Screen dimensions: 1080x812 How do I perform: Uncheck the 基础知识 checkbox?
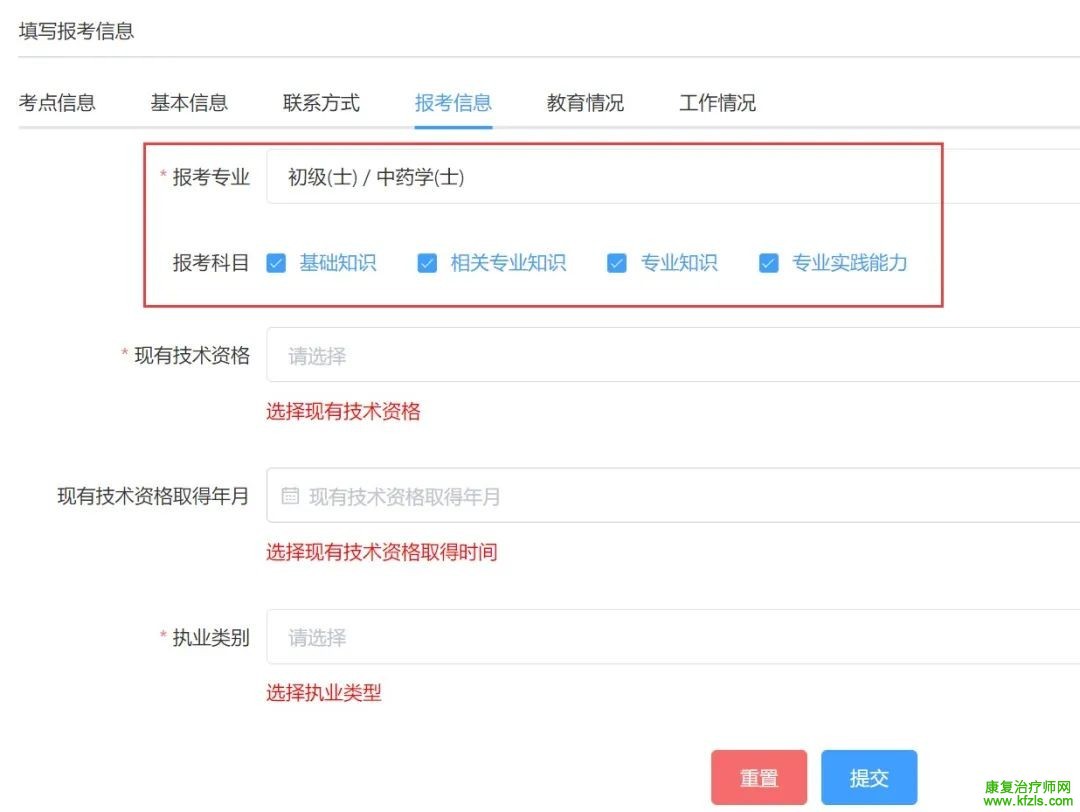277,264
